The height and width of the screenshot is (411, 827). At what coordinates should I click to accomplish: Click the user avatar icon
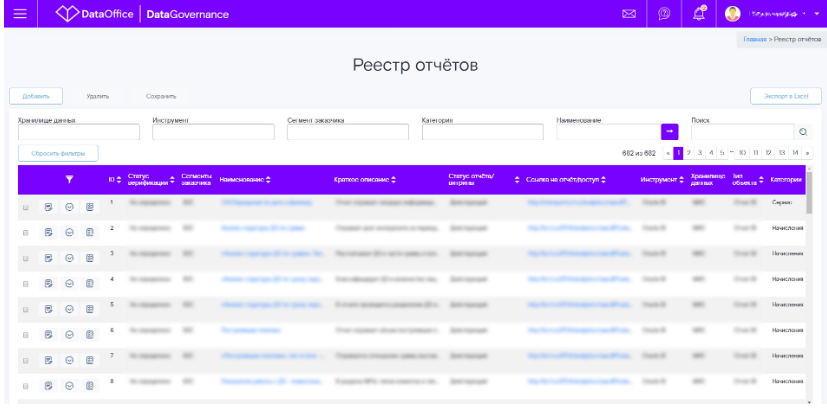point(732,14)
